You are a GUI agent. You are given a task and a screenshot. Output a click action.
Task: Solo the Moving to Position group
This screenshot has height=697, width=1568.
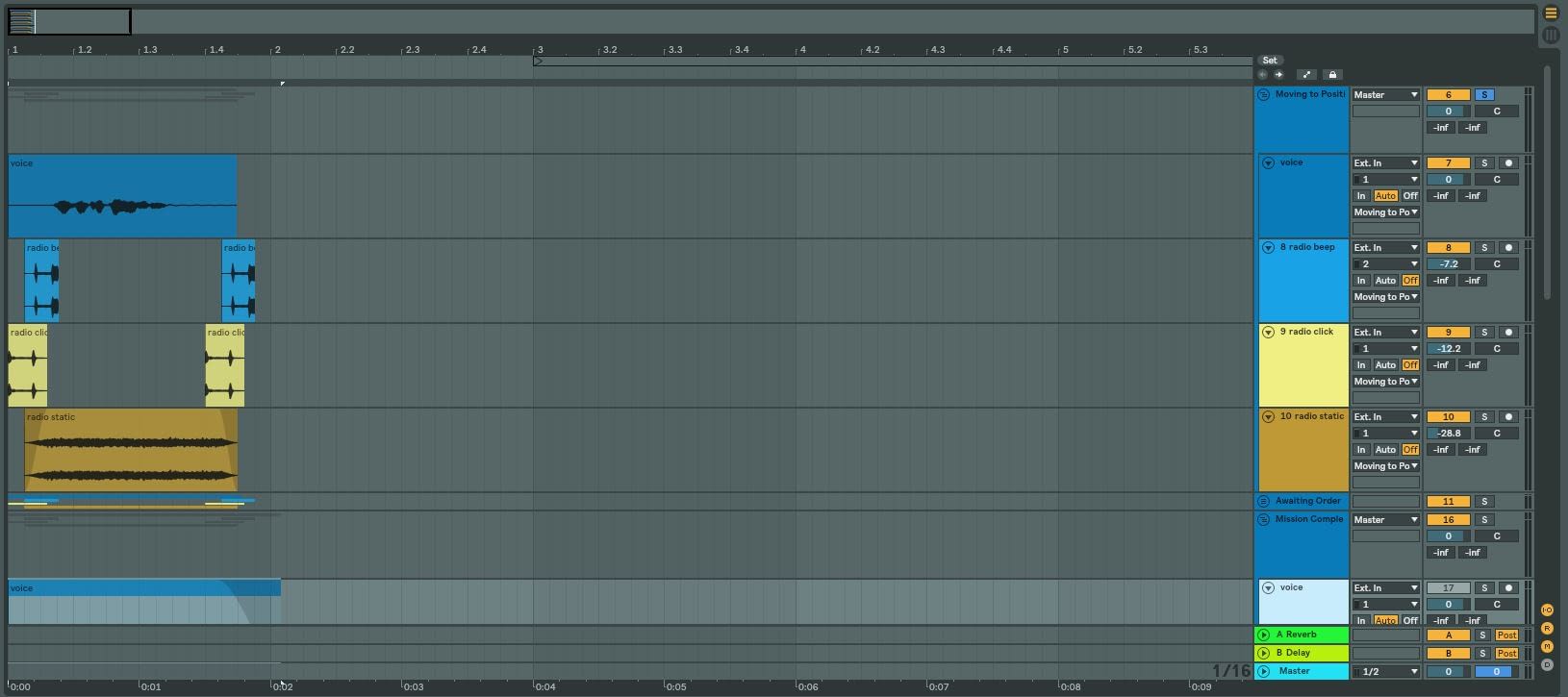[1484, 95]
